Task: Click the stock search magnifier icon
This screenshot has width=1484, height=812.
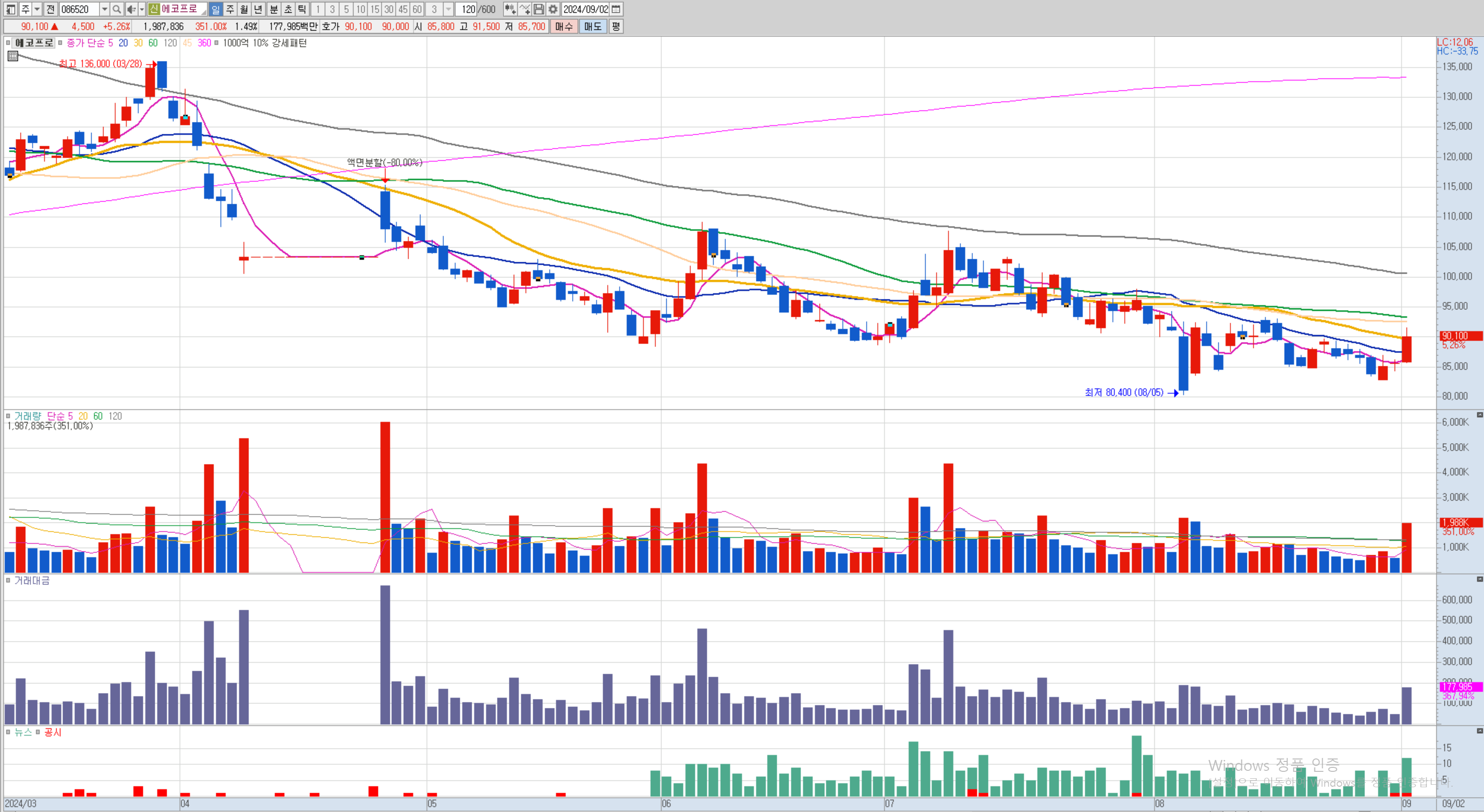Action: [117, 9]
